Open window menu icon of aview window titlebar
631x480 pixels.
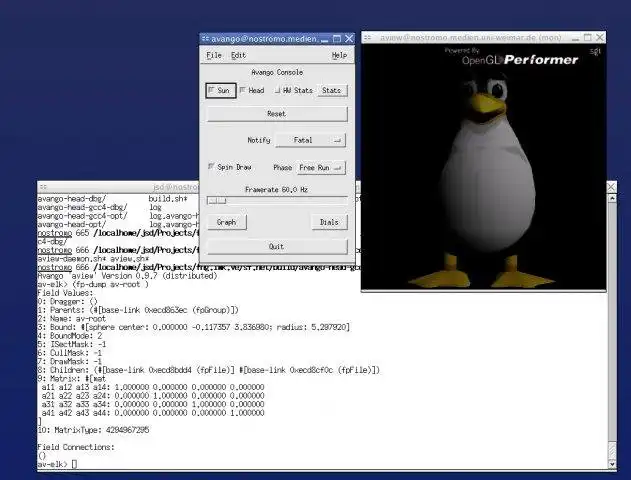[367, 37]
